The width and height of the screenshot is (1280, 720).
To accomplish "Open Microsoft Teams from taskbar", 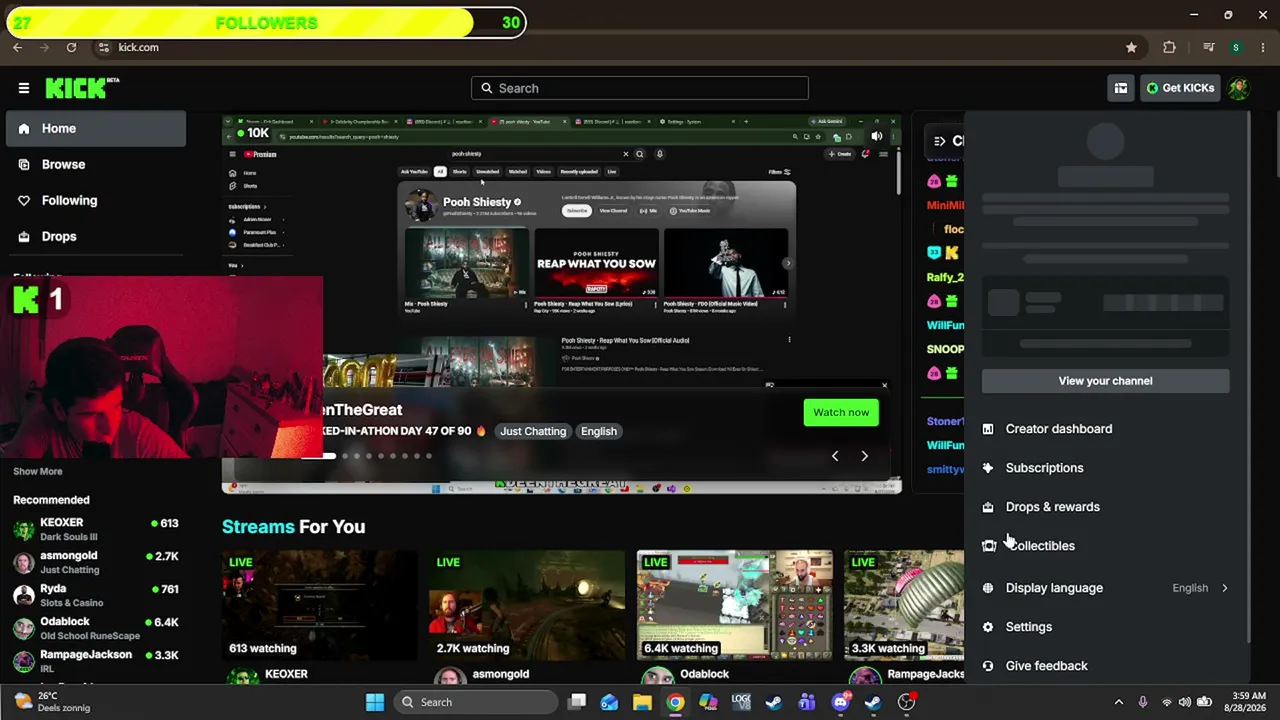I will coord(807,702).
